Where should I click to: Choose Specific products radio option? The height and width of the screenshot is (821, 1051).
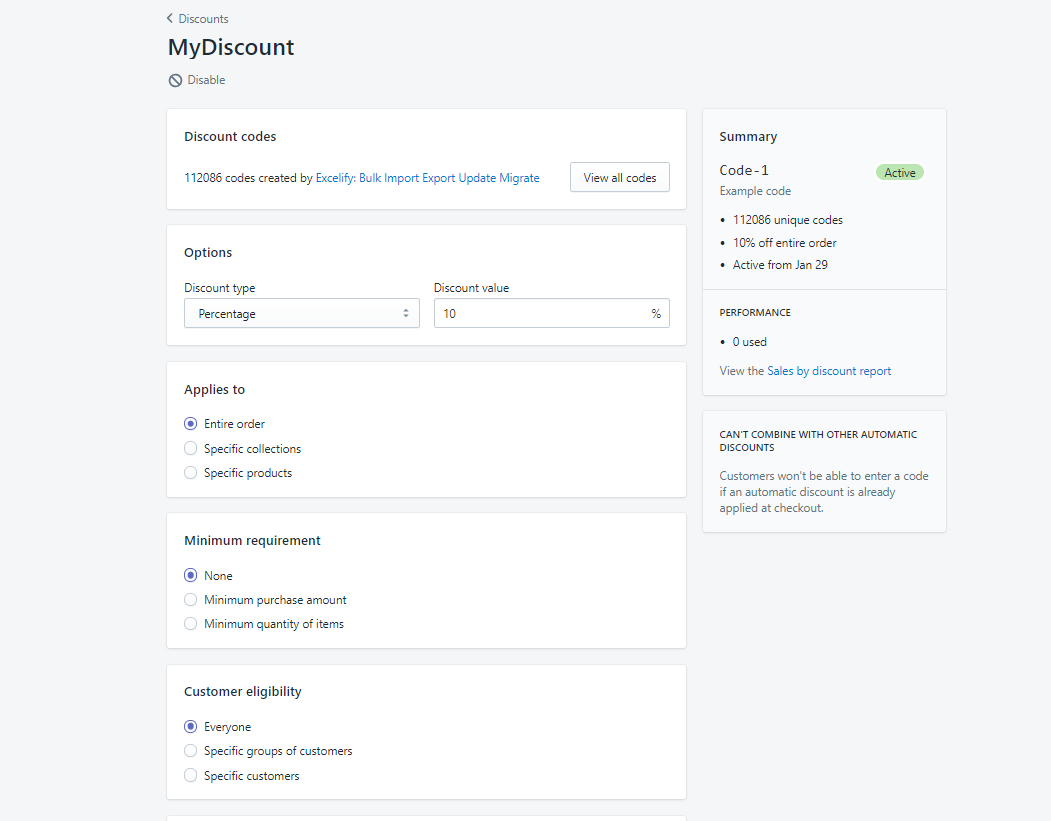191,473
